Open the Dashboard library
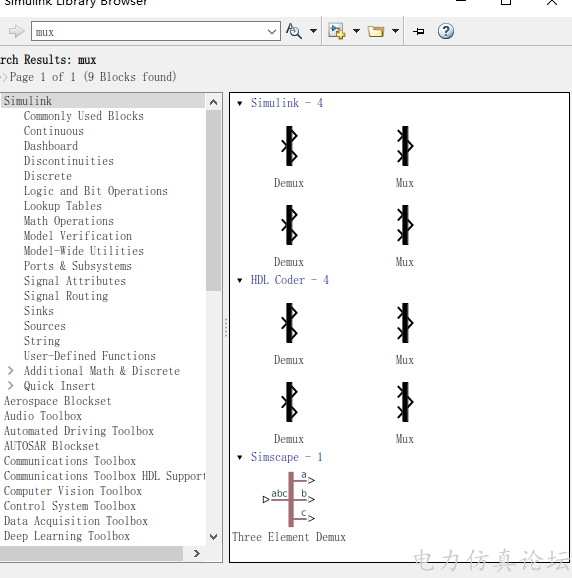The width and height of the screenshot is (572, 578). point(51,146)
